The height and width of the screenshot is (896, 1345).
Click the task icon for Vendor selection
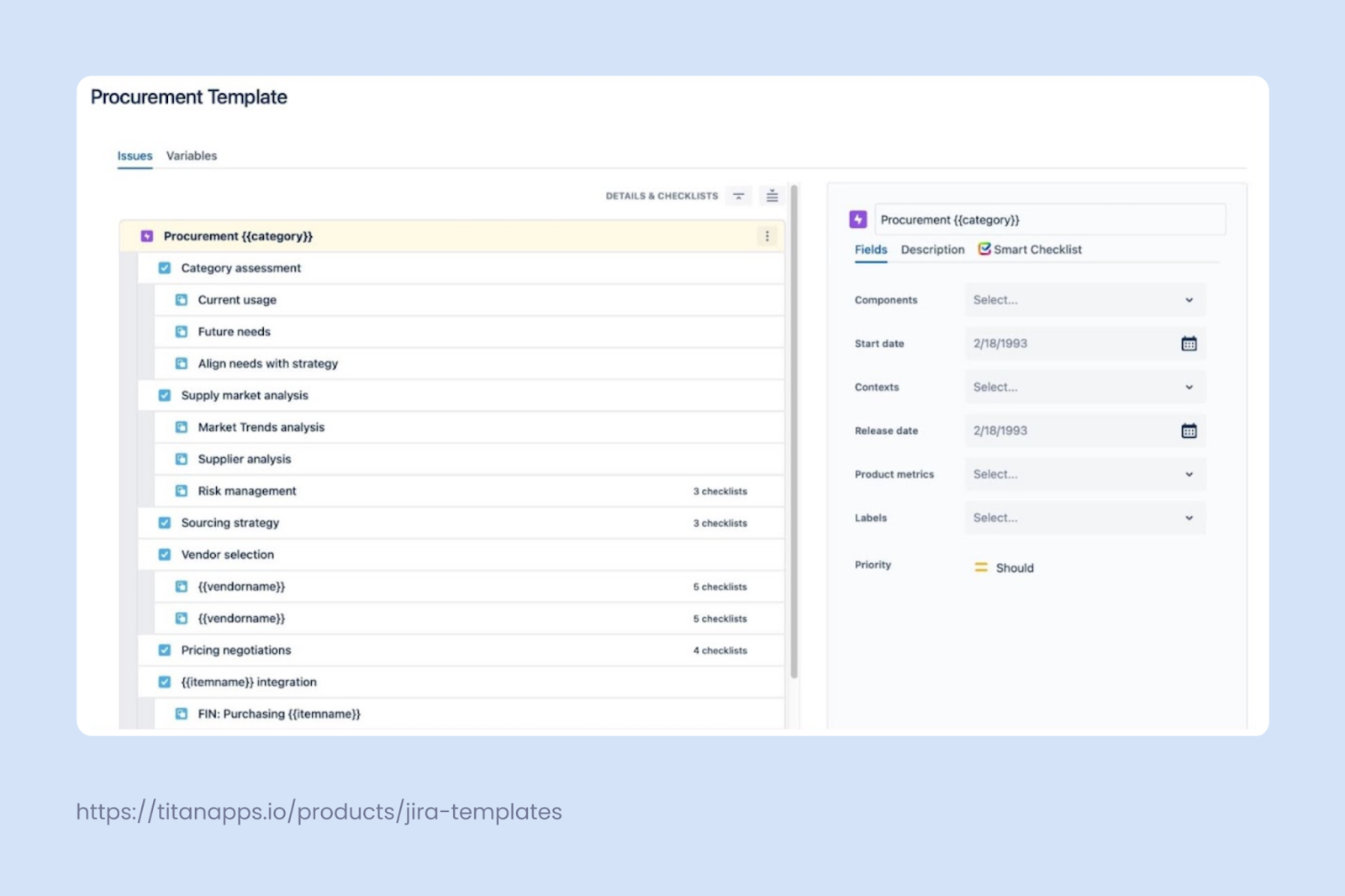pos(165,555)
